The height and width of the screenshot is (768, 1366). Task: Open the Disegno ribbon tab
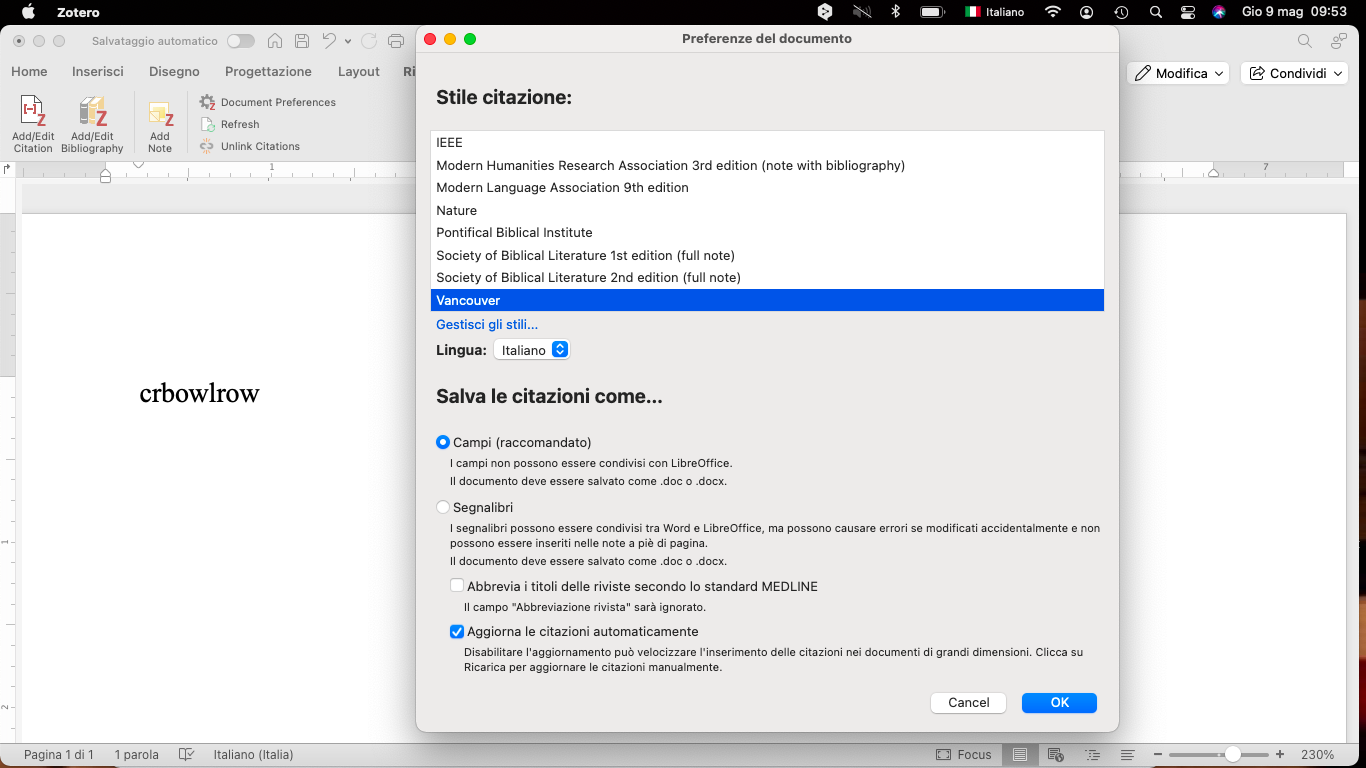tap(174, 71)
